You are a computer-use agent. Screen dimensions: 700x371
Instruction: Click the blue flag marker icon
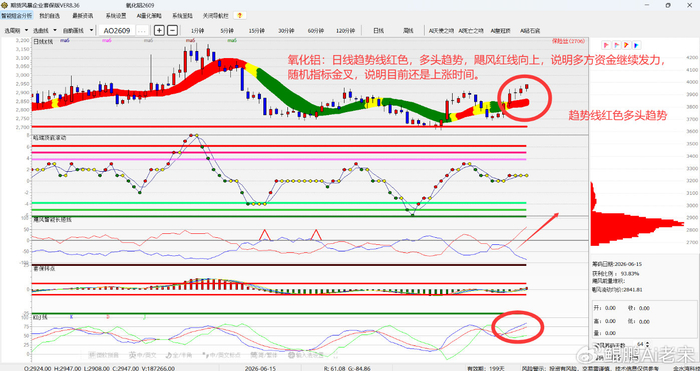636,45
